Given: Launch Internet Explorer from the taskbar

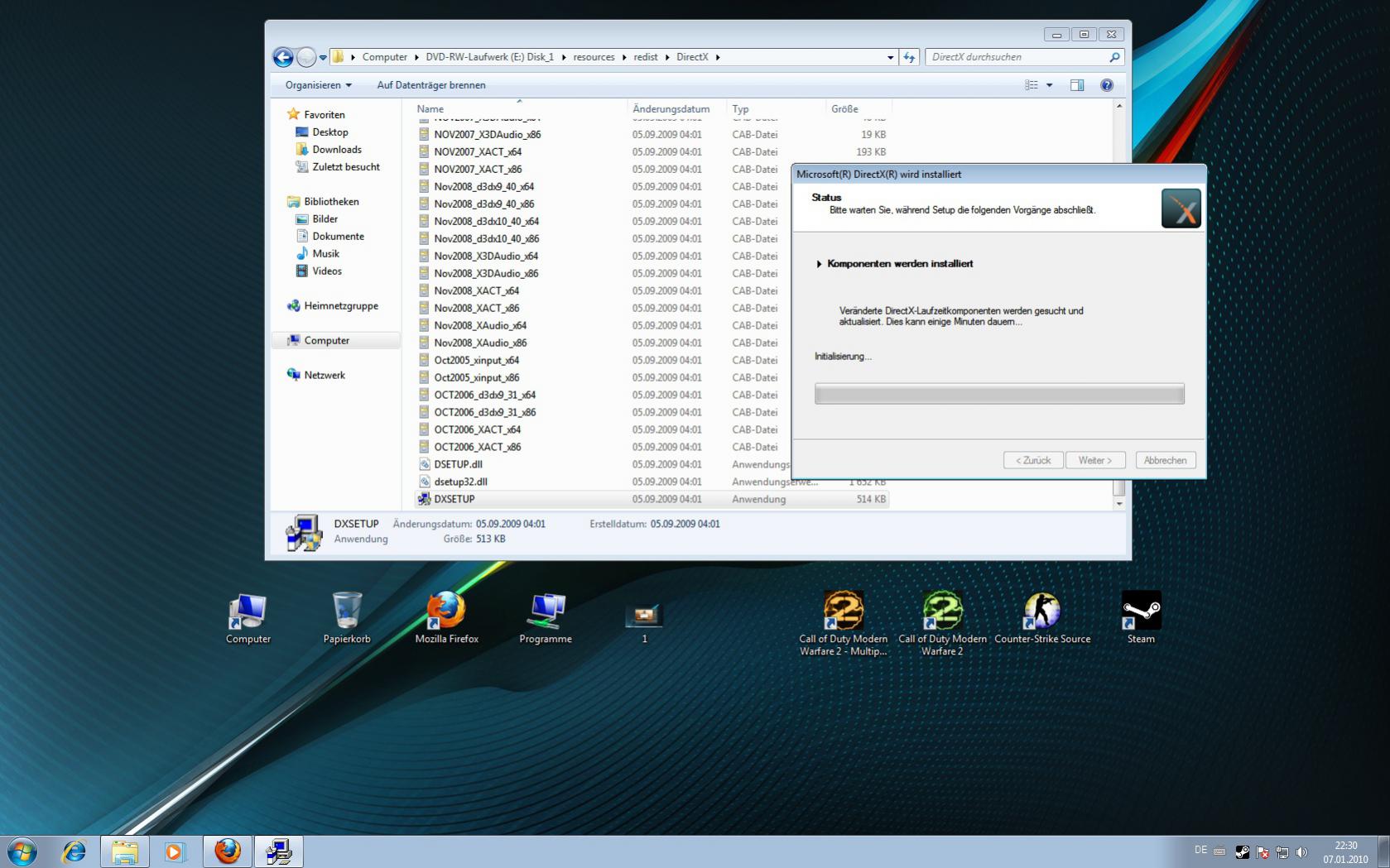Looking at the screenshot, I should 74,851.
